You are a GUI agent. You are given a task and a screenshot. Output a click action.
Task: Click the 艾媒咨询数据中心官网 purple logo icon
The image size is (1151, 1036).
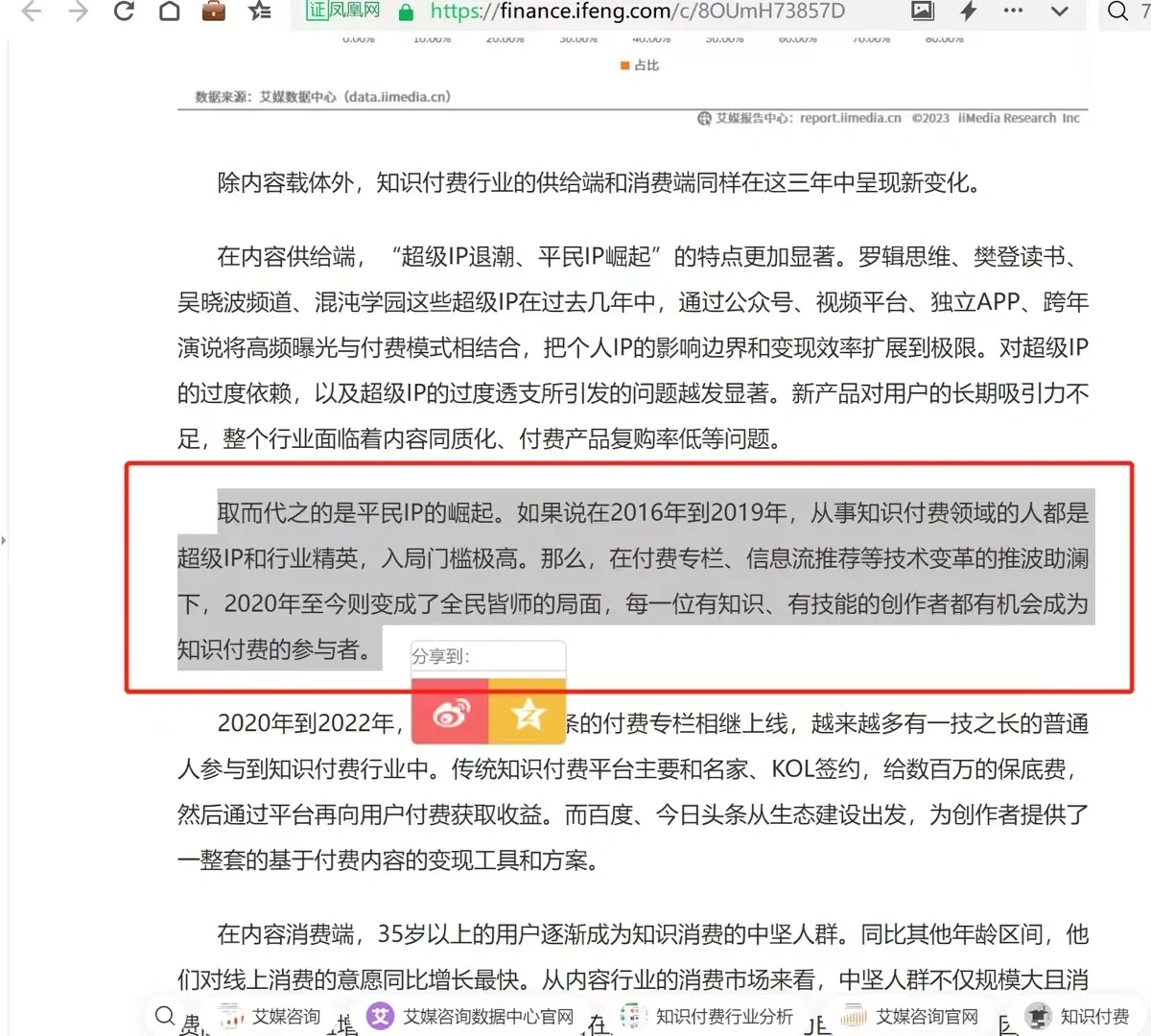(381, 1016)
